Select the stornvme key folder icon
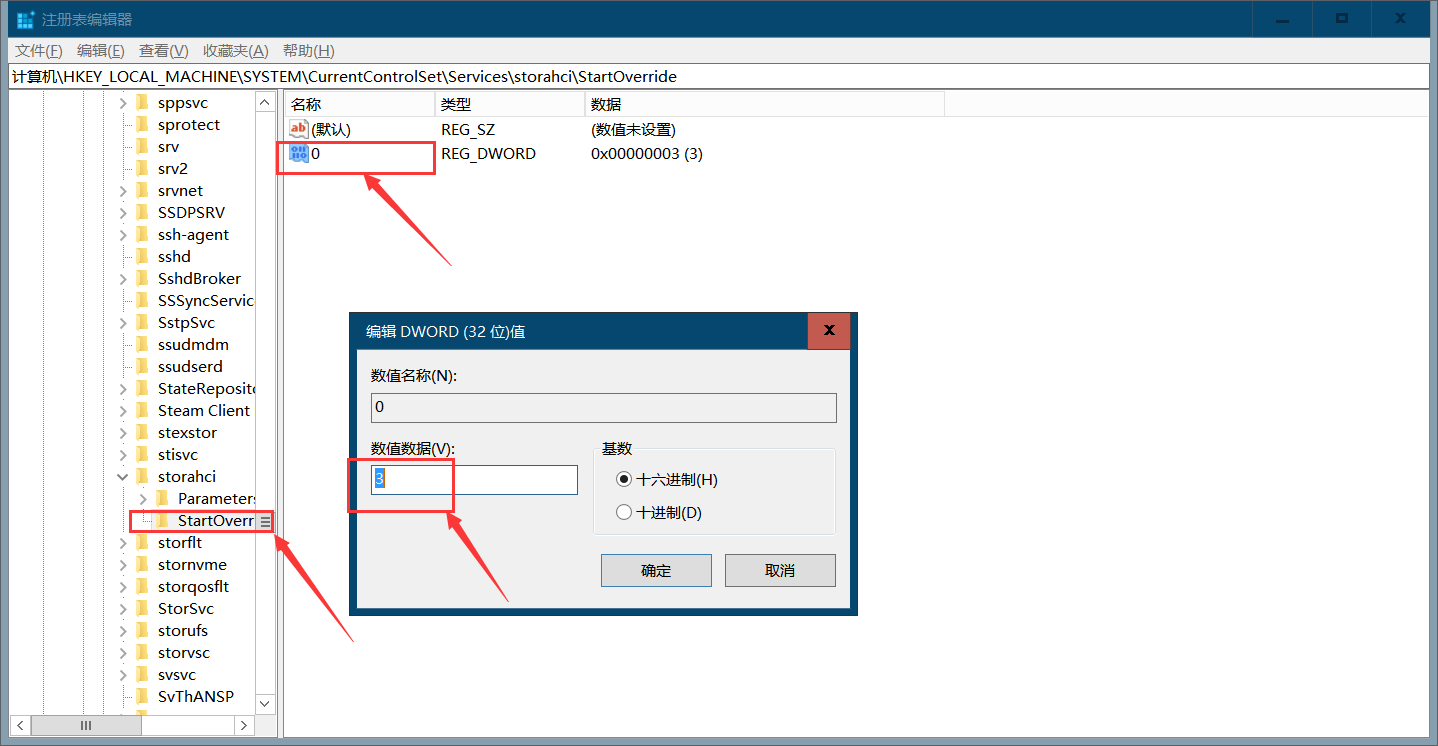The image size is (1438, 746). pos(142,564)
